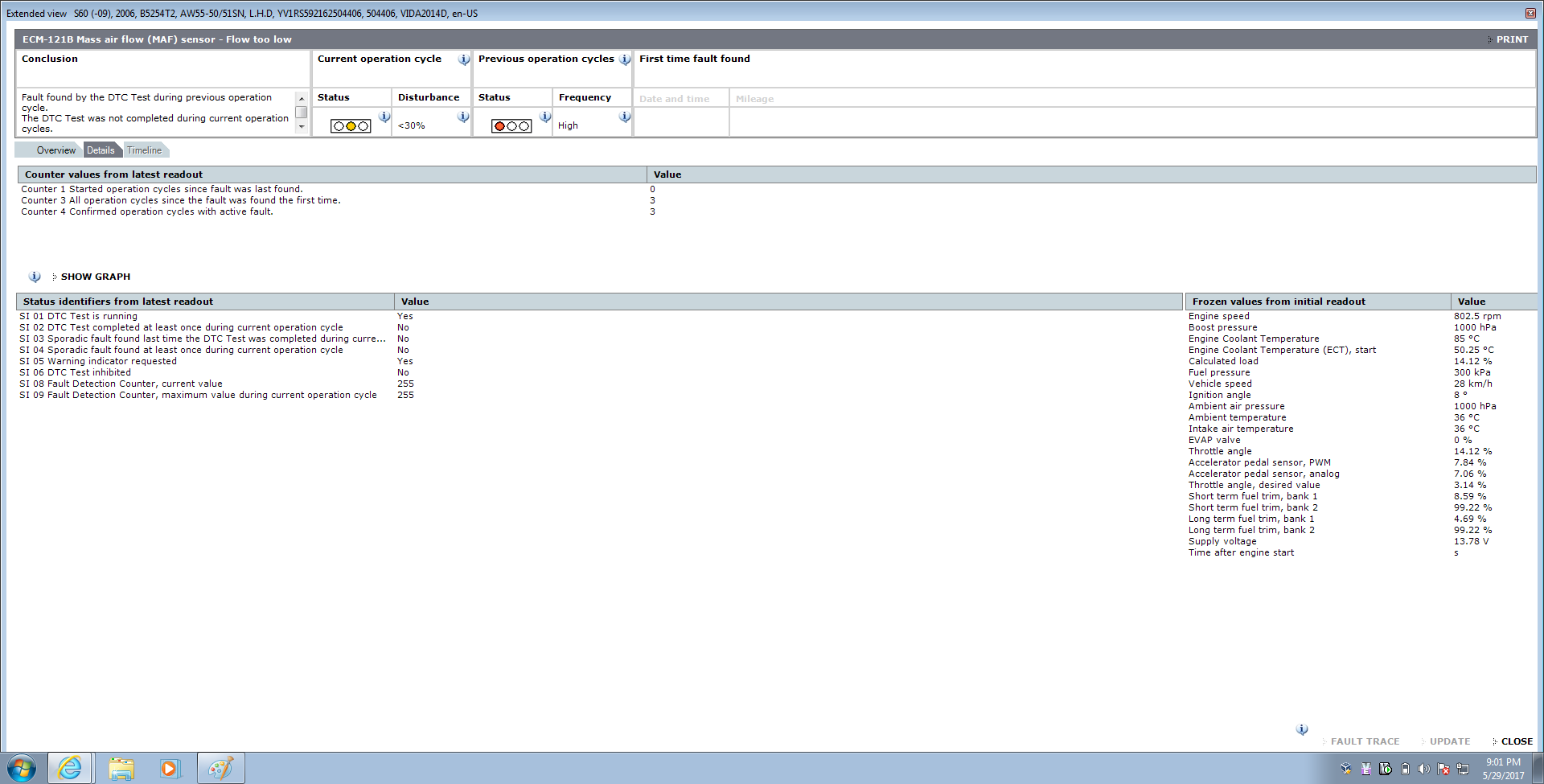This screenshot has height=784, width=1544.
Task: Click info icon next to Show Graph
Action: [x=35, y=277]
